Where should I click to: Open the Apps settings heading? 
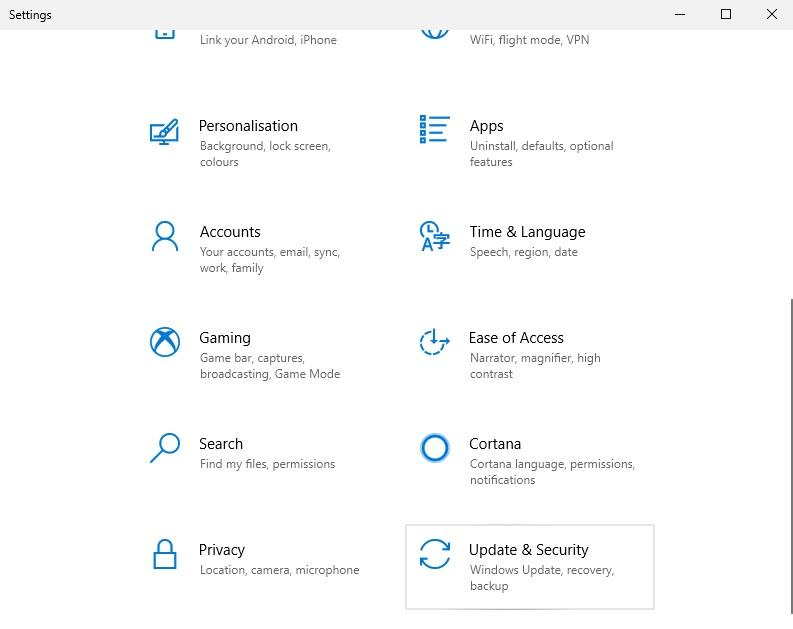coord(487,126)
